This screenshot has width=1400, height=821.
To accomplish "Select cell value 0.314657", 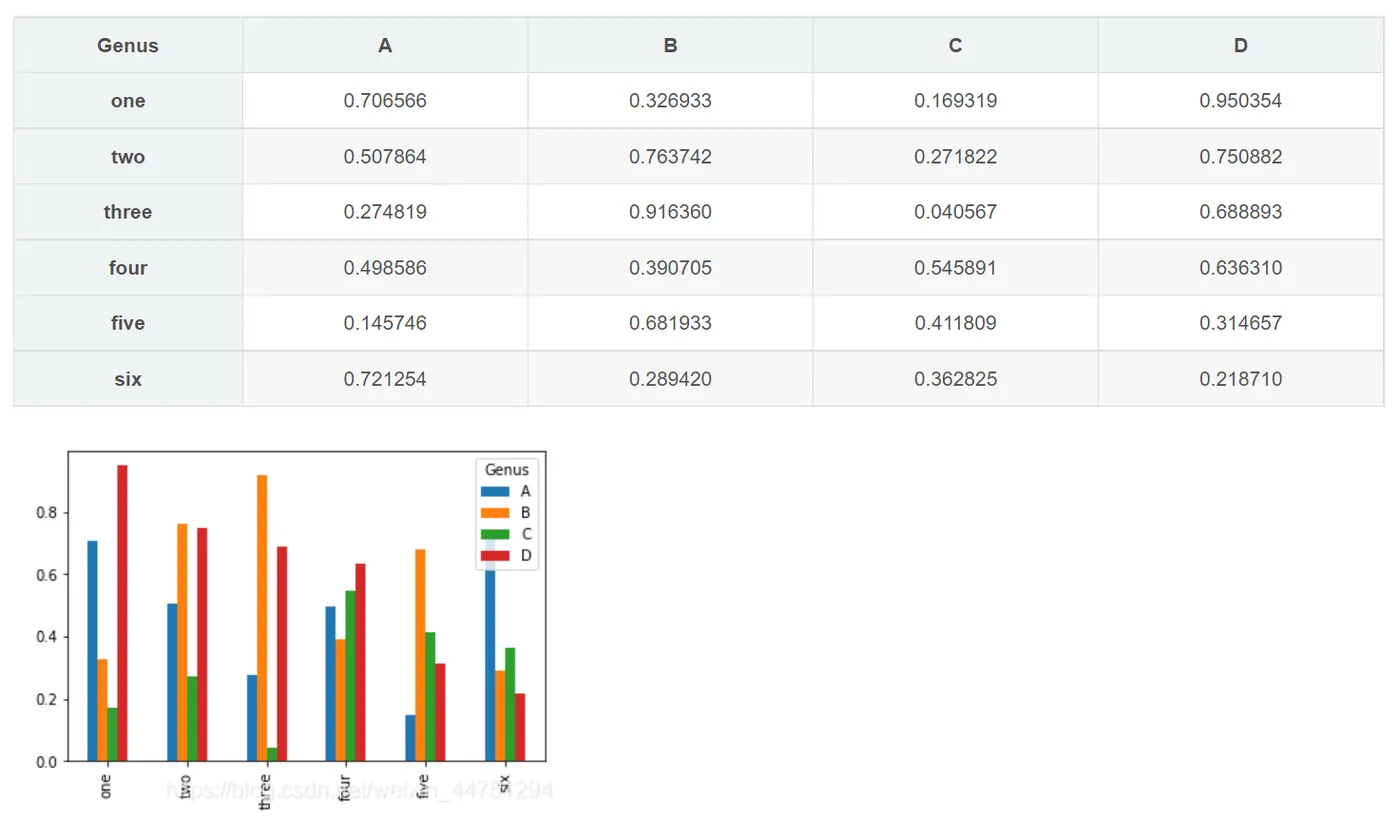I will [x=1241, y=323].
